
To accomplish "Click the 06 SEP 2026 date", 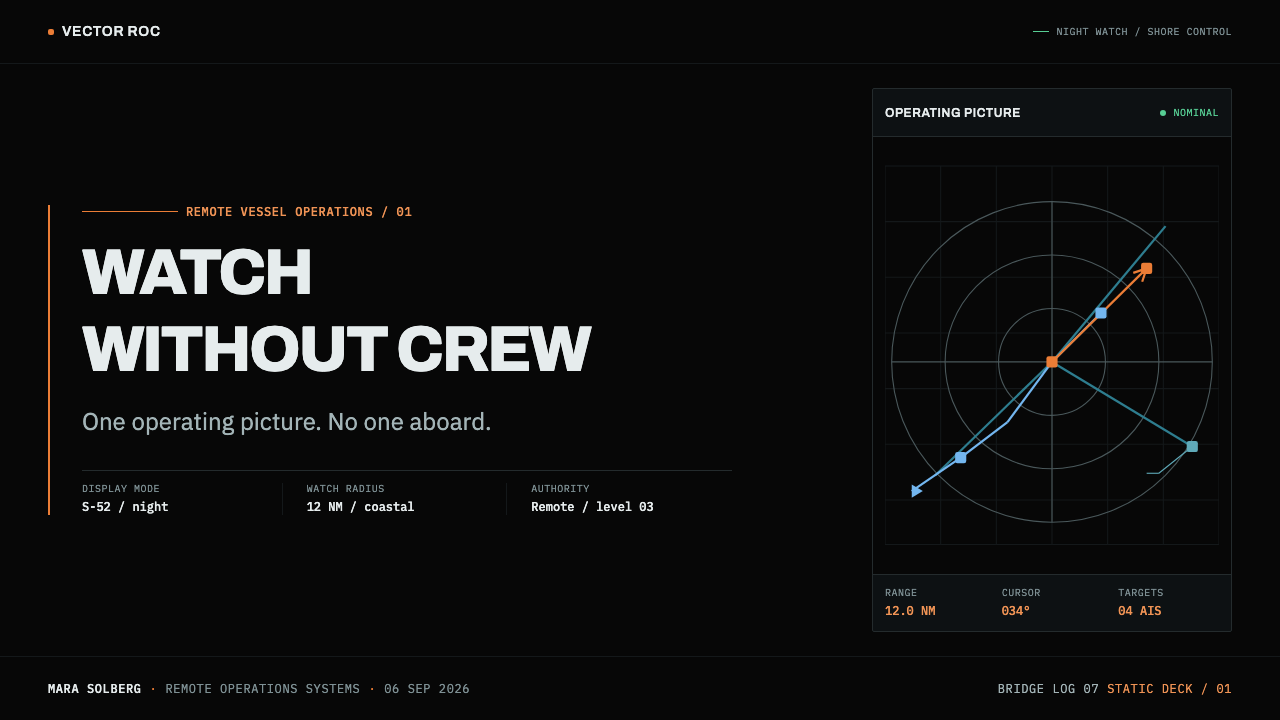I will [x=427, y=689].
